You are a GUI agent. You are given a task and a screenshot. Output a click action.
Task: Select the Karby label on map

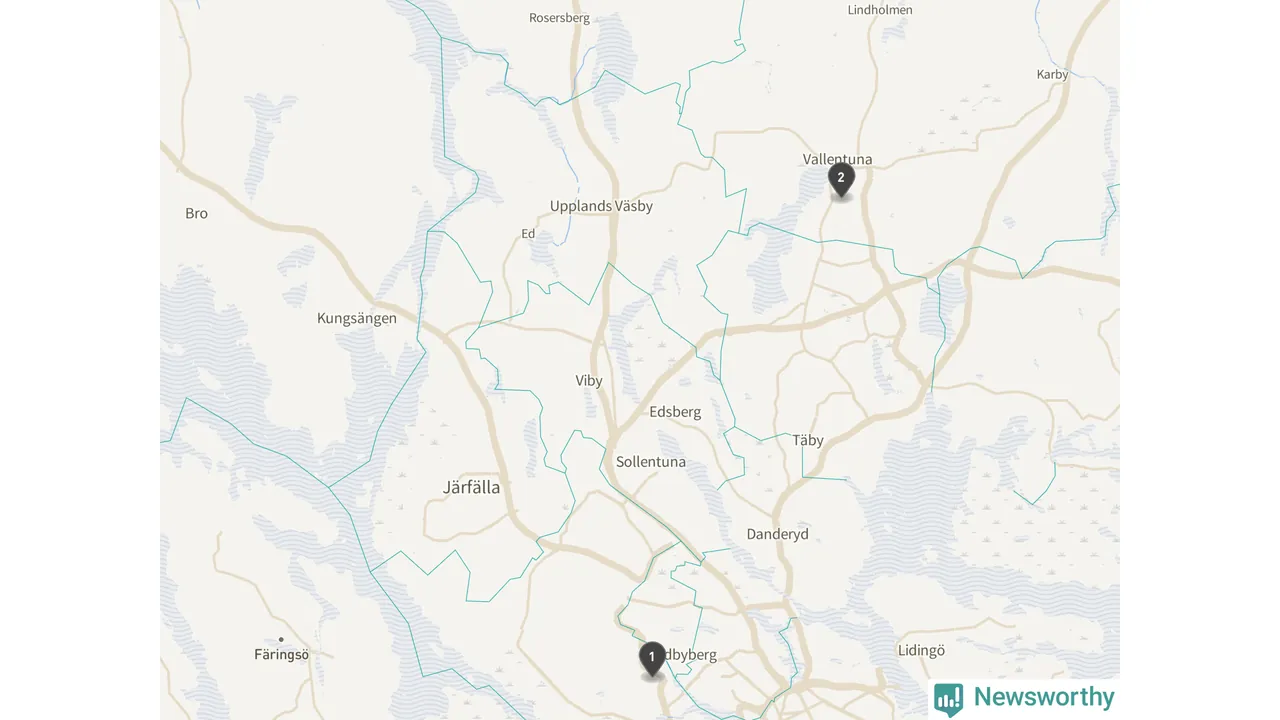pos(1052,75)
